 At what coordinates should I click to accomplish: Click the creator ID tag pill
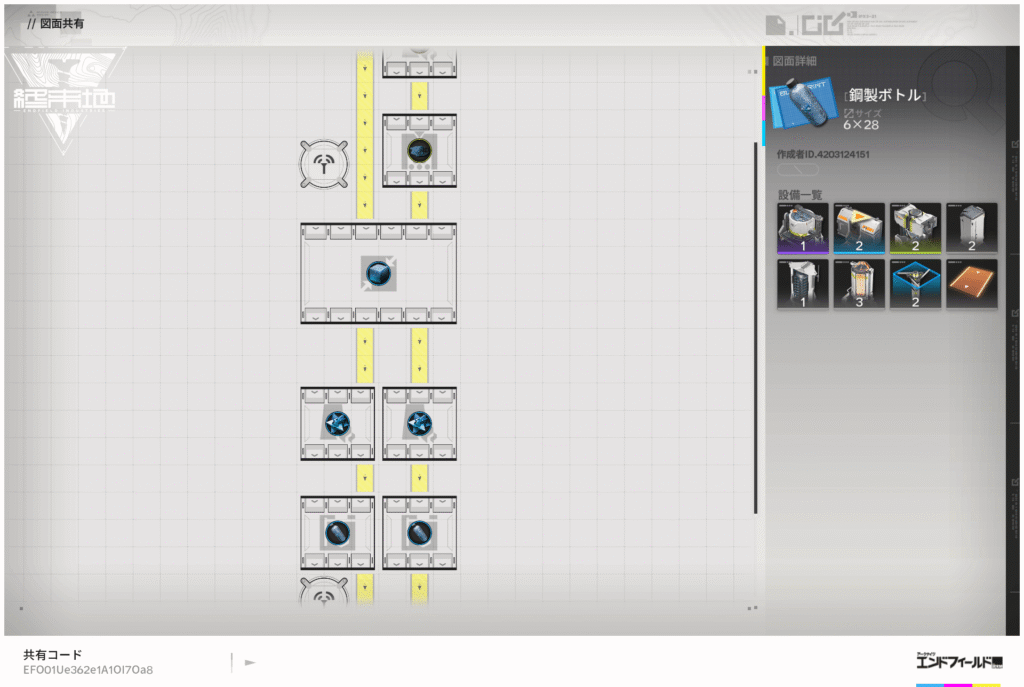click(798, 170)
